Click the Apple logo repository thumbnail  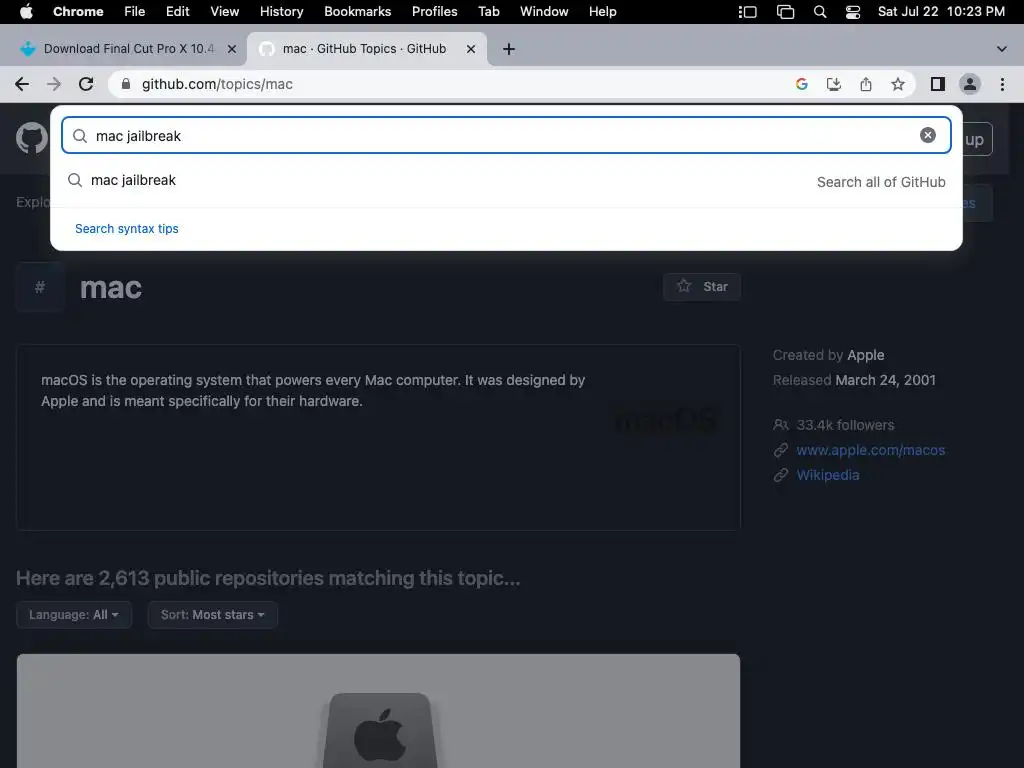[379, 711]
